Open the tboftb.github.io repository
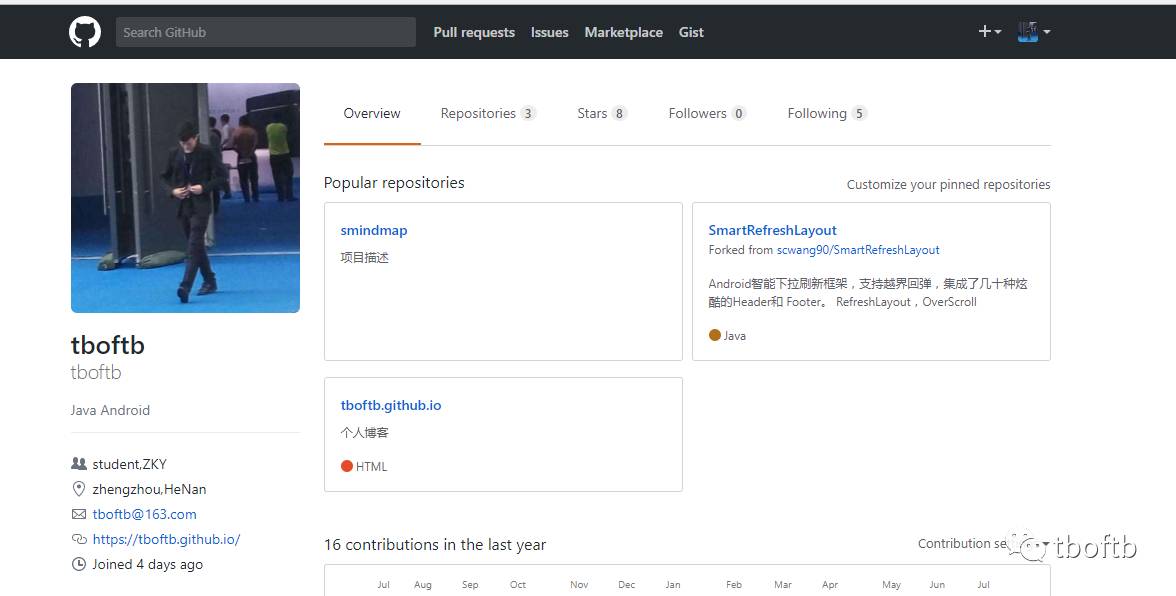1176x596 pixels. [391, 405]
